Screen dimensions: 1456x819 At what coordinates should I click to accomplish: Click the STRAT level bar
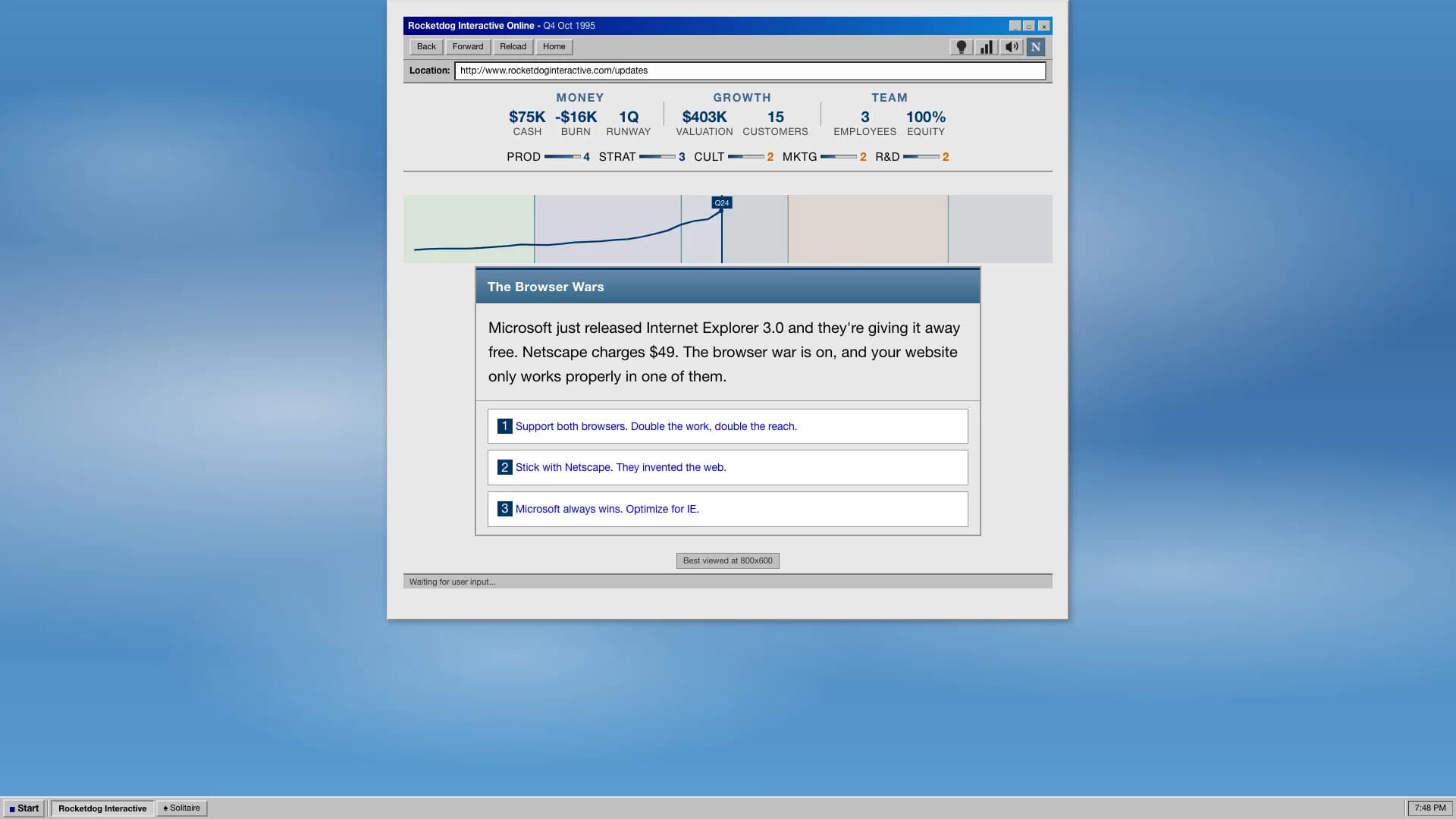[657, 157]
